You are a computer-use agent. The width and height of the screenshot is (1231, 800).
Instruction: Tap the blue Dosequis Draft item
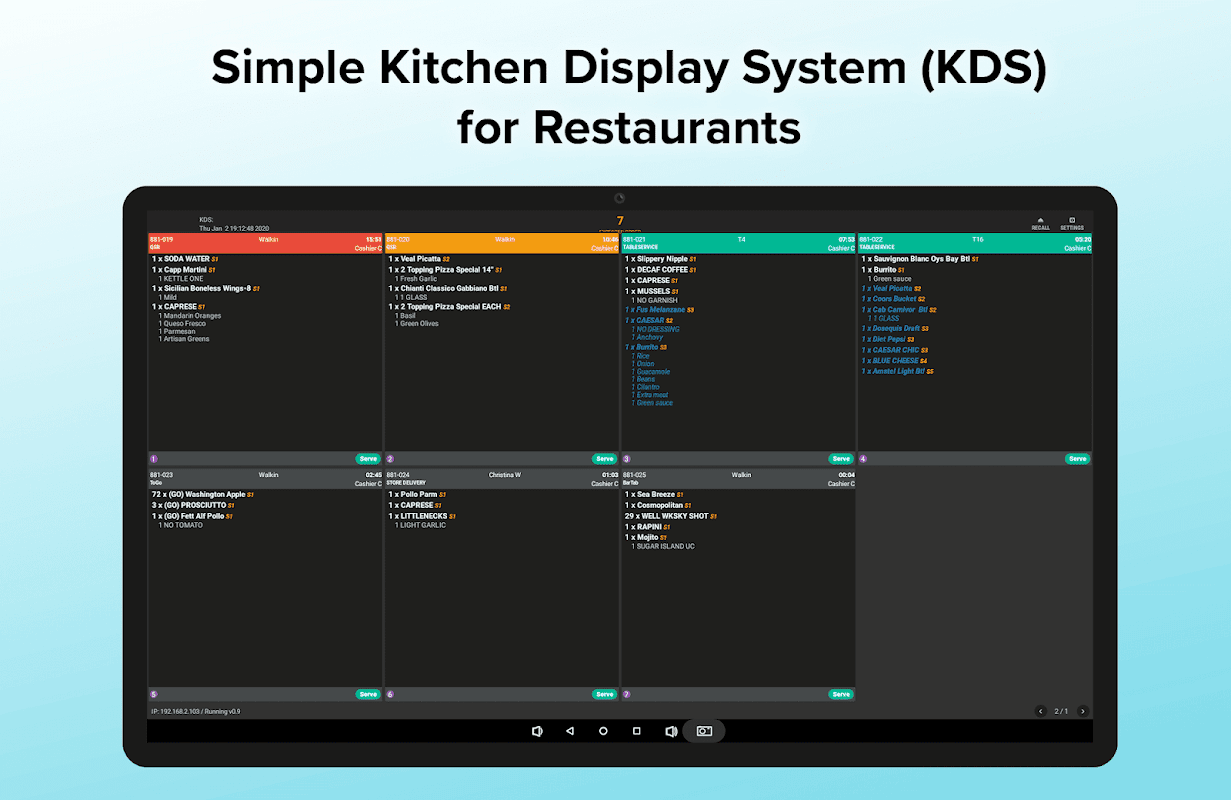[x=895, y=328]
